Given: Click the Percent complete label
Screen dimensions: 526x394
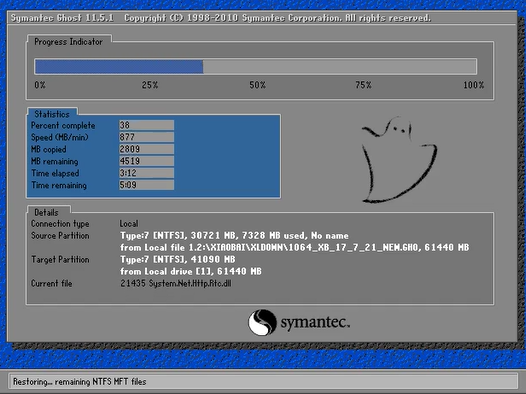Looking at the screenshot, I should tap(63, 125).
